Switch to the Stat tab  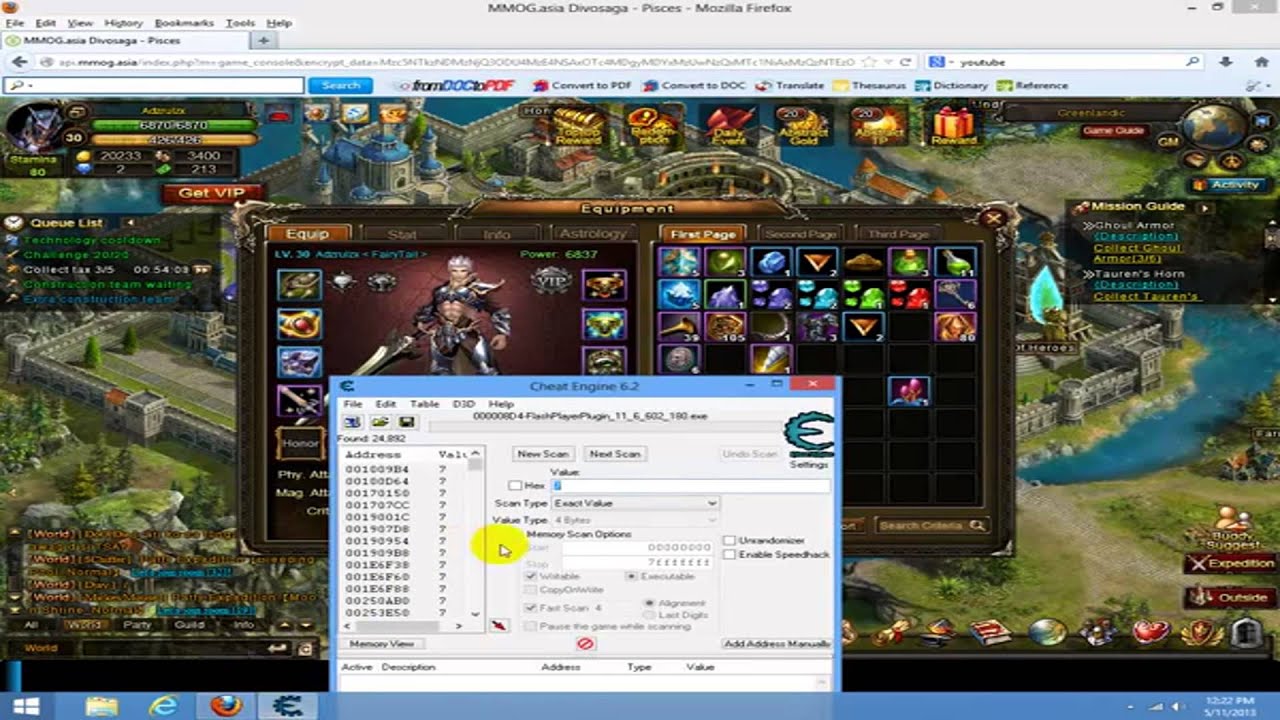pyautogui.click(x=401, y=234)
